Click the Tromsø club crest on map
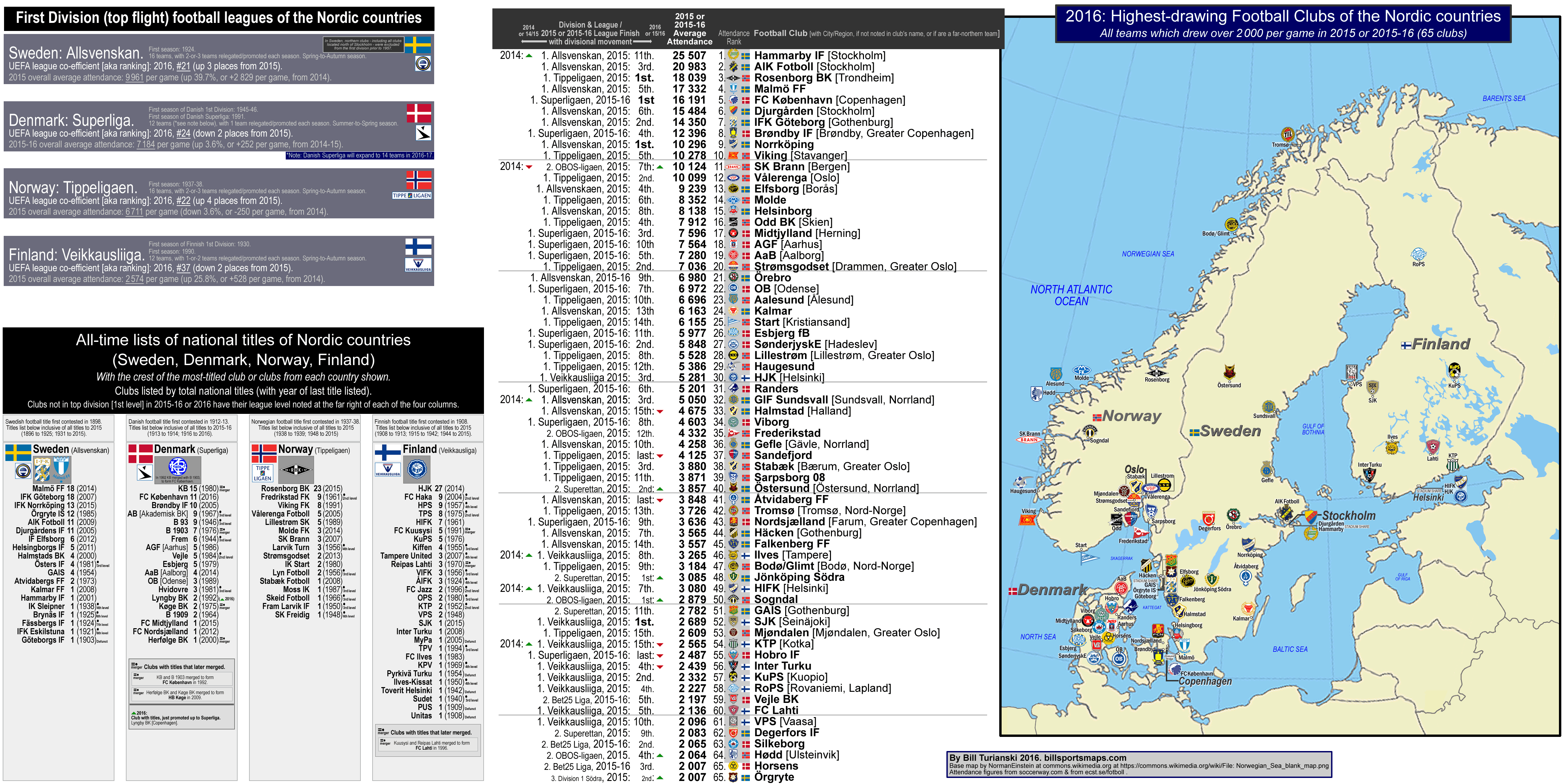This screenshot has width=1565, height=784. pyautogui.click(x=1287, y=135)
